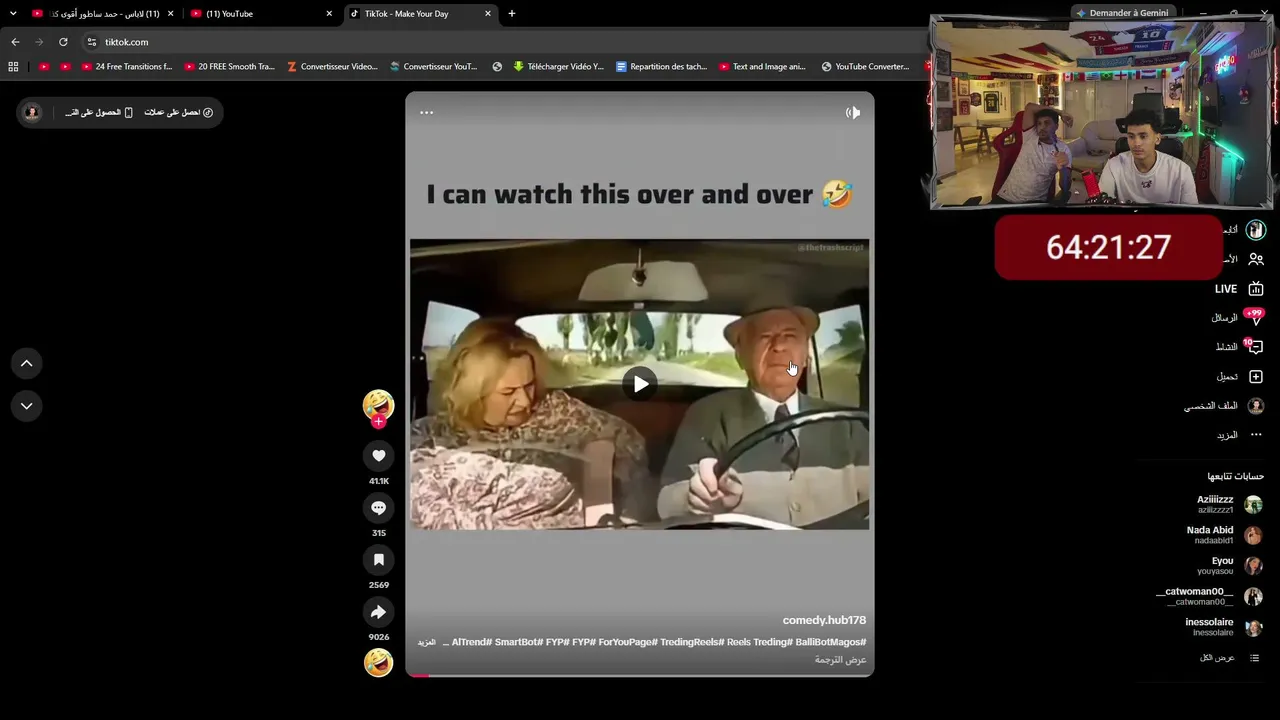Play the video with the center play button
Viewport: 1280px width, 720px height.
pyautogui.click(x=640, y=384)
